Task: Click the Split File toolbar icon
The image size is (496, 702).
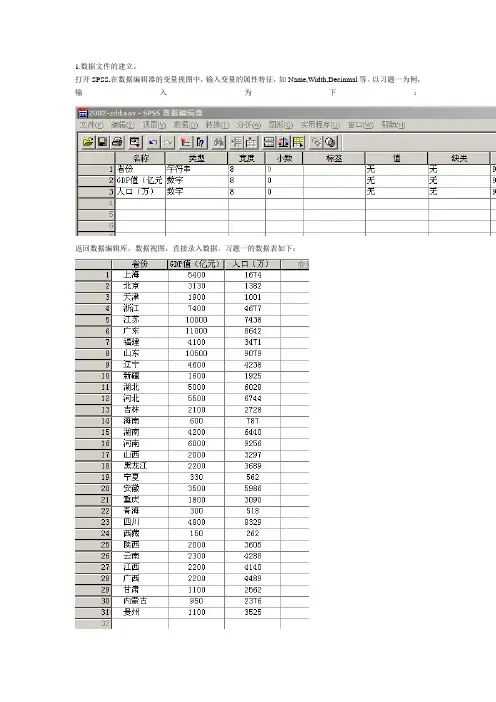Action: pyautogui.click(x=269, y=142)
